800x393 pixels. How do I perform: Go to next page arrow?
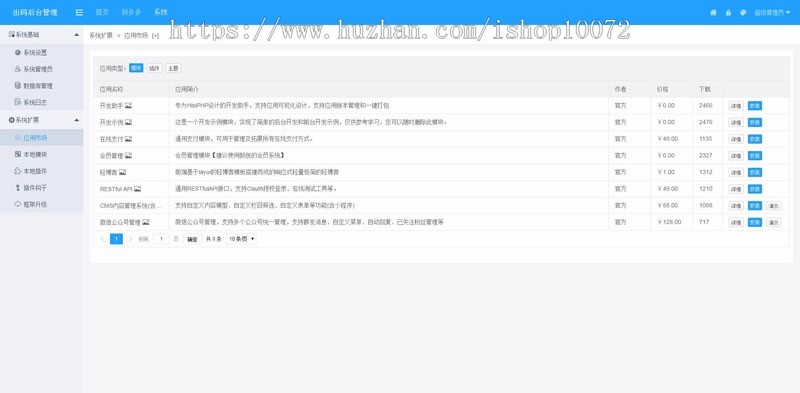(x=131, y=239)
